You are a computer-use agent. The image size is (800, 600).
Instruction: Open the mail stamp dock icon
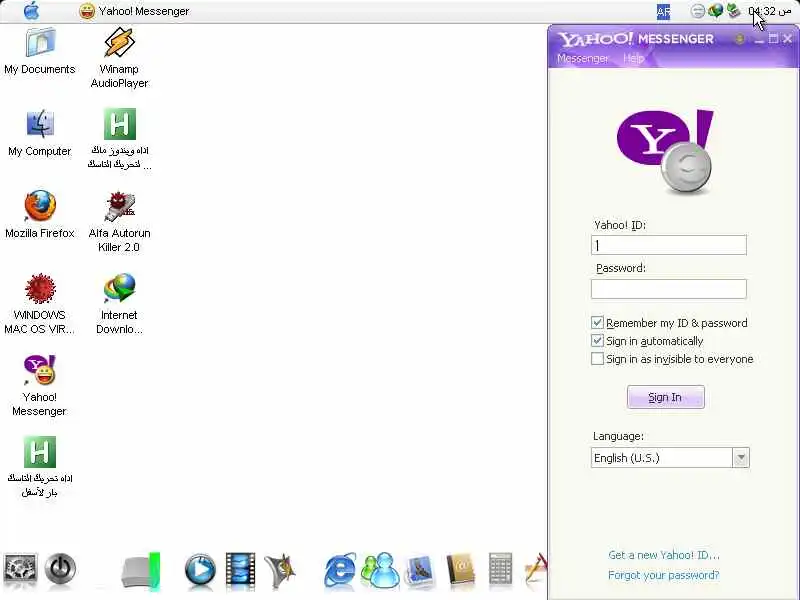(420, 569)
